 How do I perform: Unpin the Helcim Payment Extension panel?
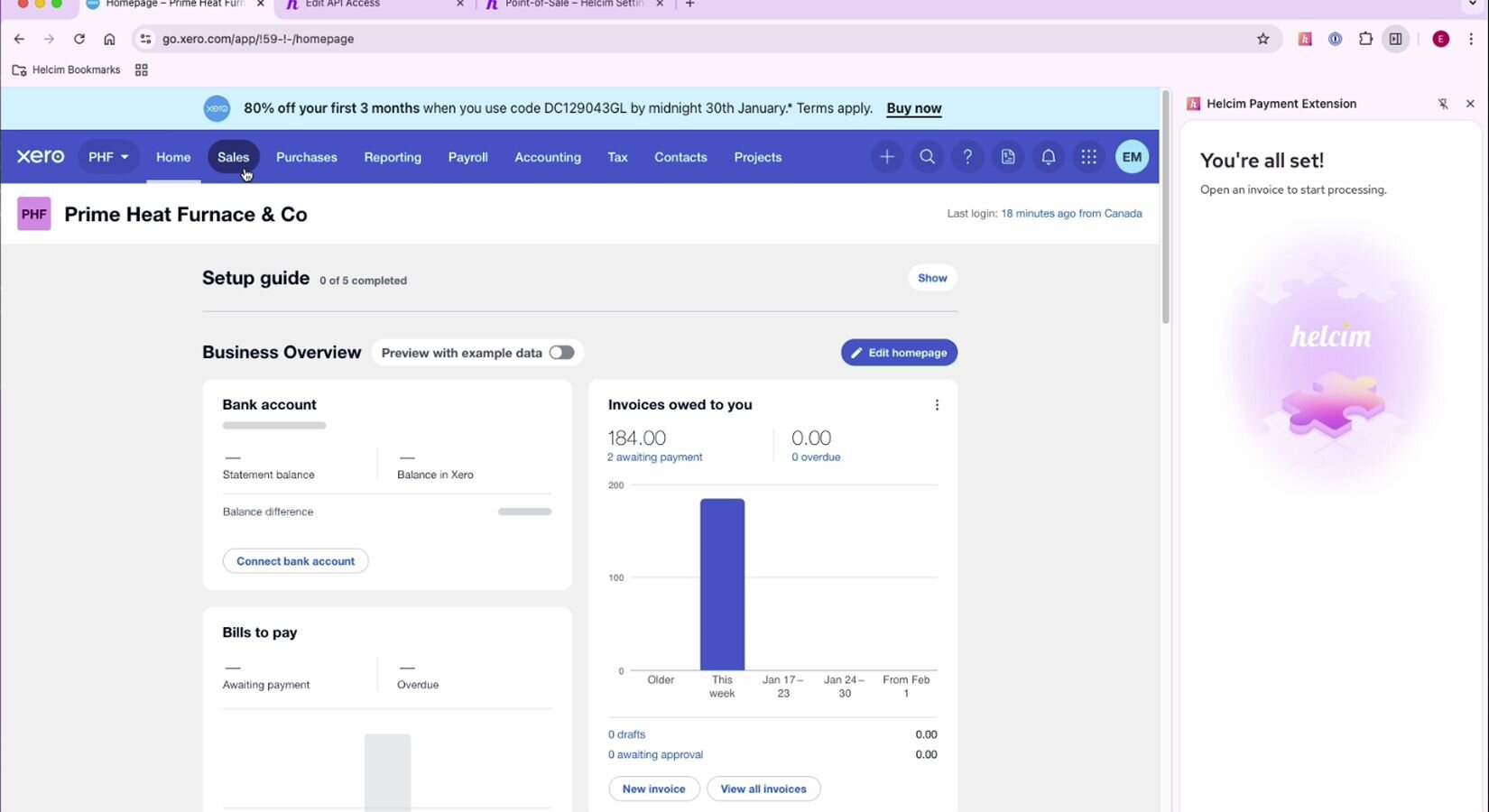[1443, 104]
